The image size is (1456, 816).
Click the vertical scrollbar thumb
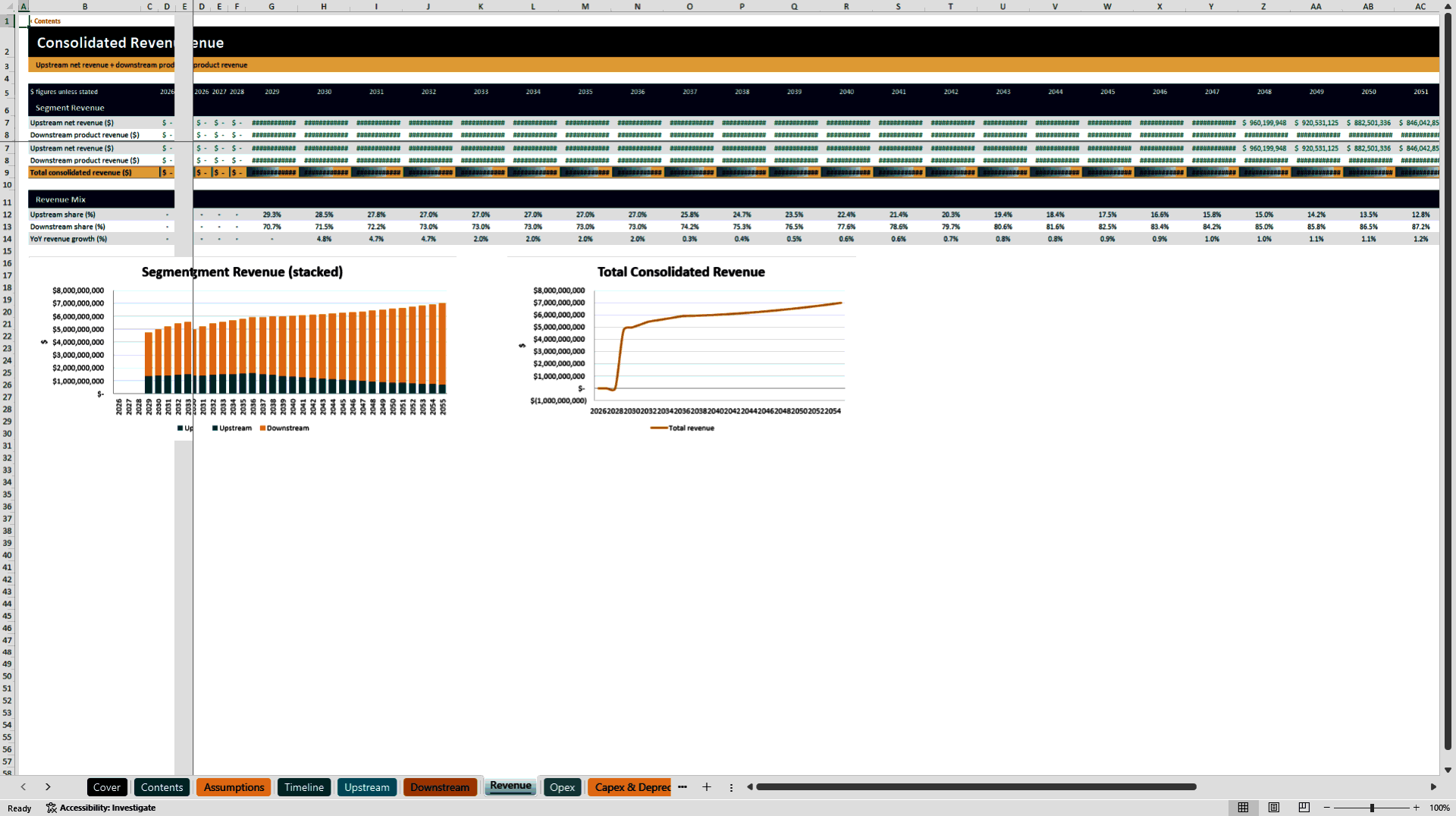click(x=1448, y=382)
